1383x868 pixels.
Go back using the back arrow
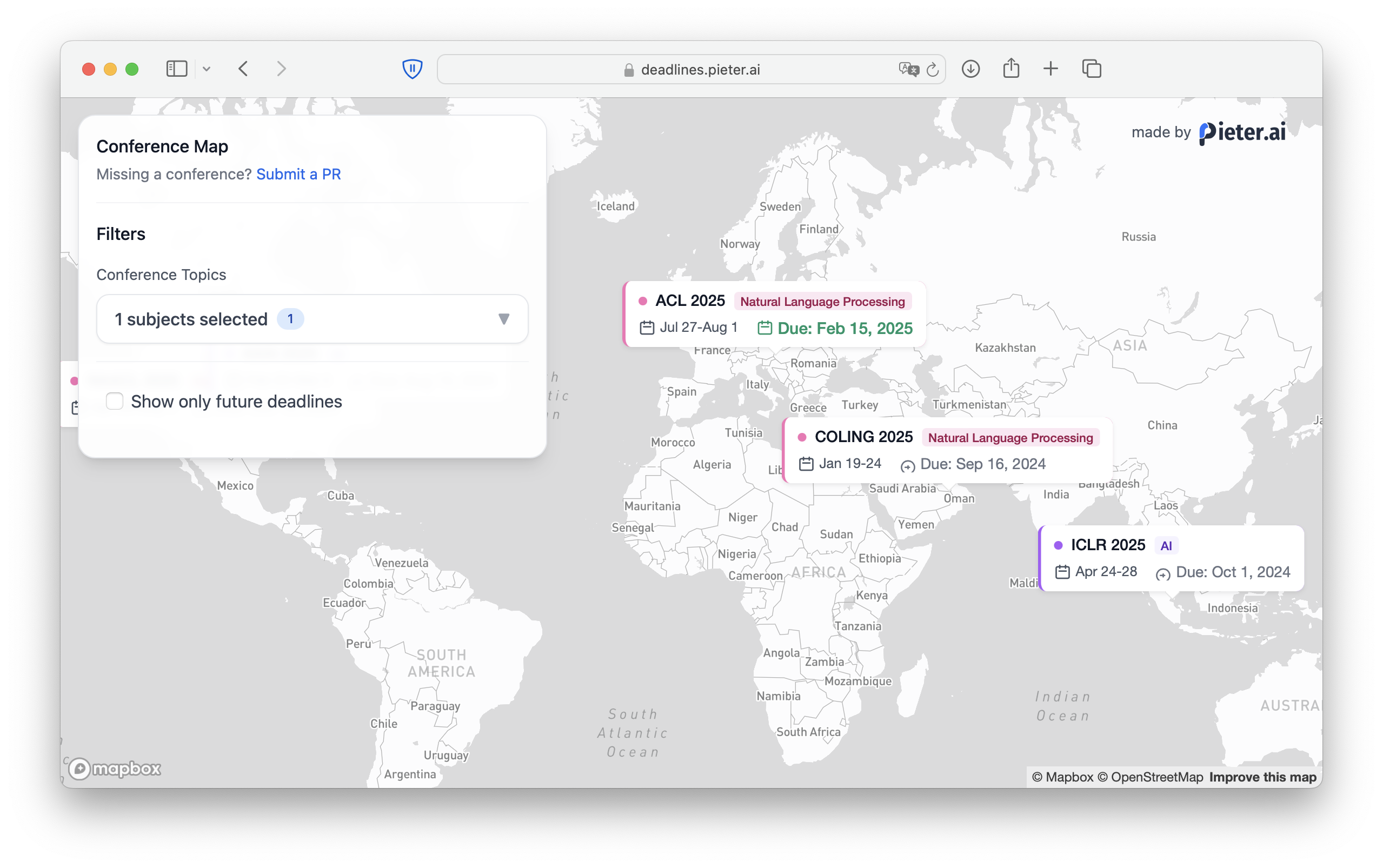point(243,68)
